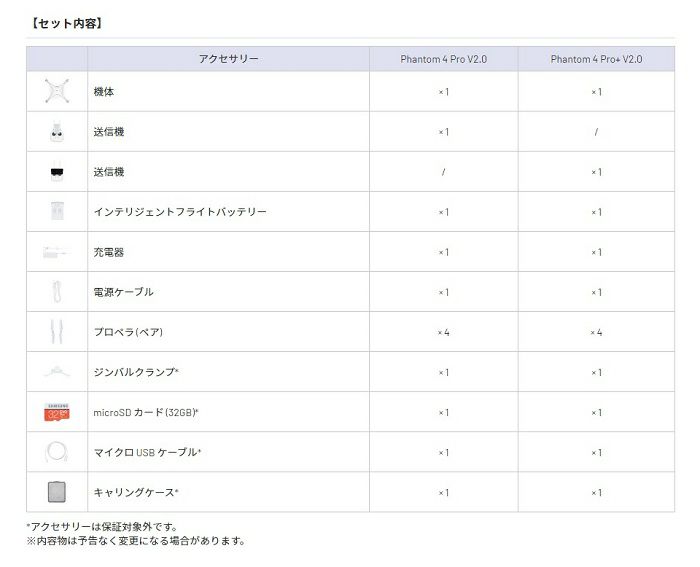The height and width of the screenshot is (567, 700).
Task: Click the charger (充電器) icon
Action: click(x=56, y=252)
